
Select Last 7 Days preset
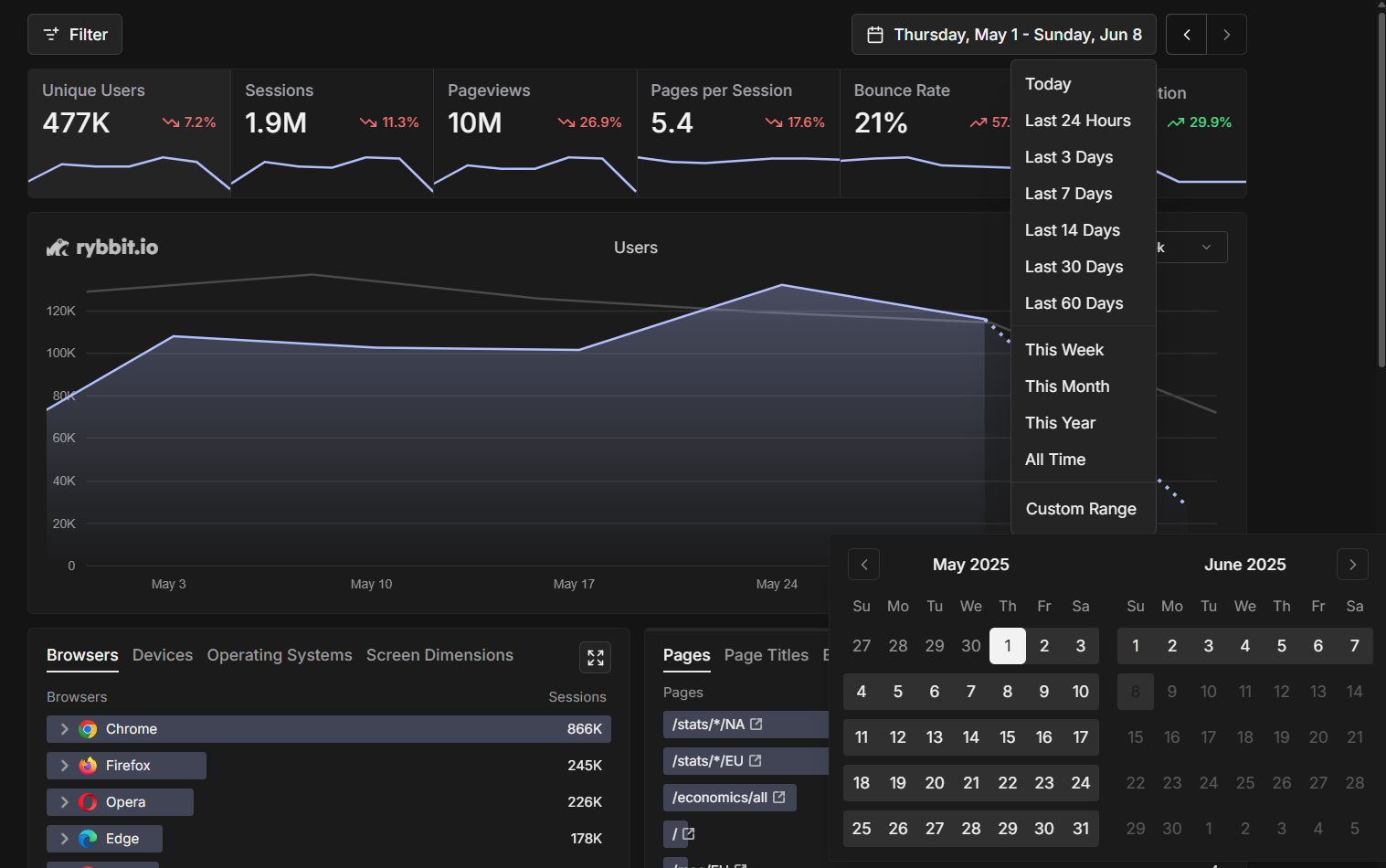1068,194
